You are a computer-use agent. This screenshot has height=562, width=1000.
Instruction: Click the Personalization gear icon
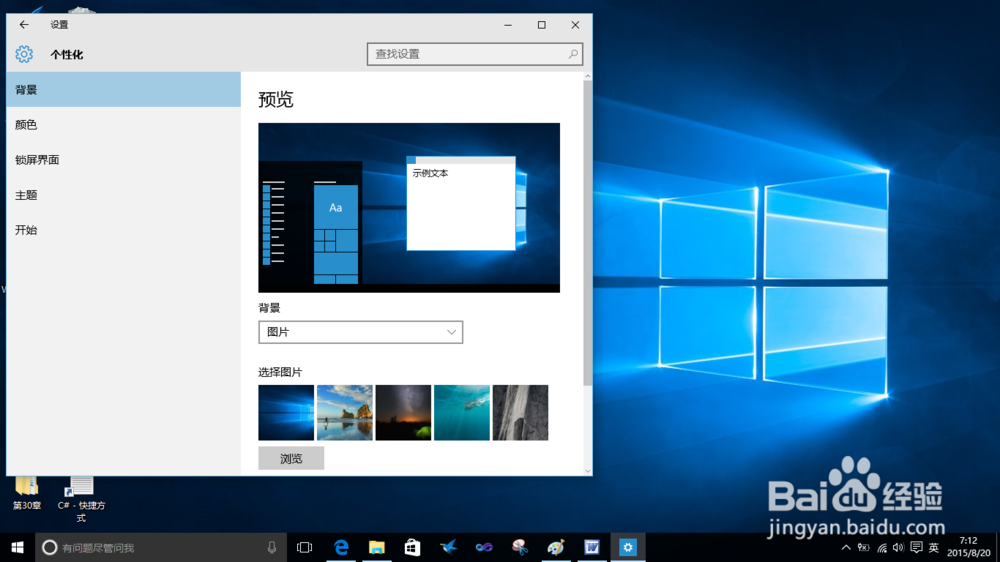24,54
